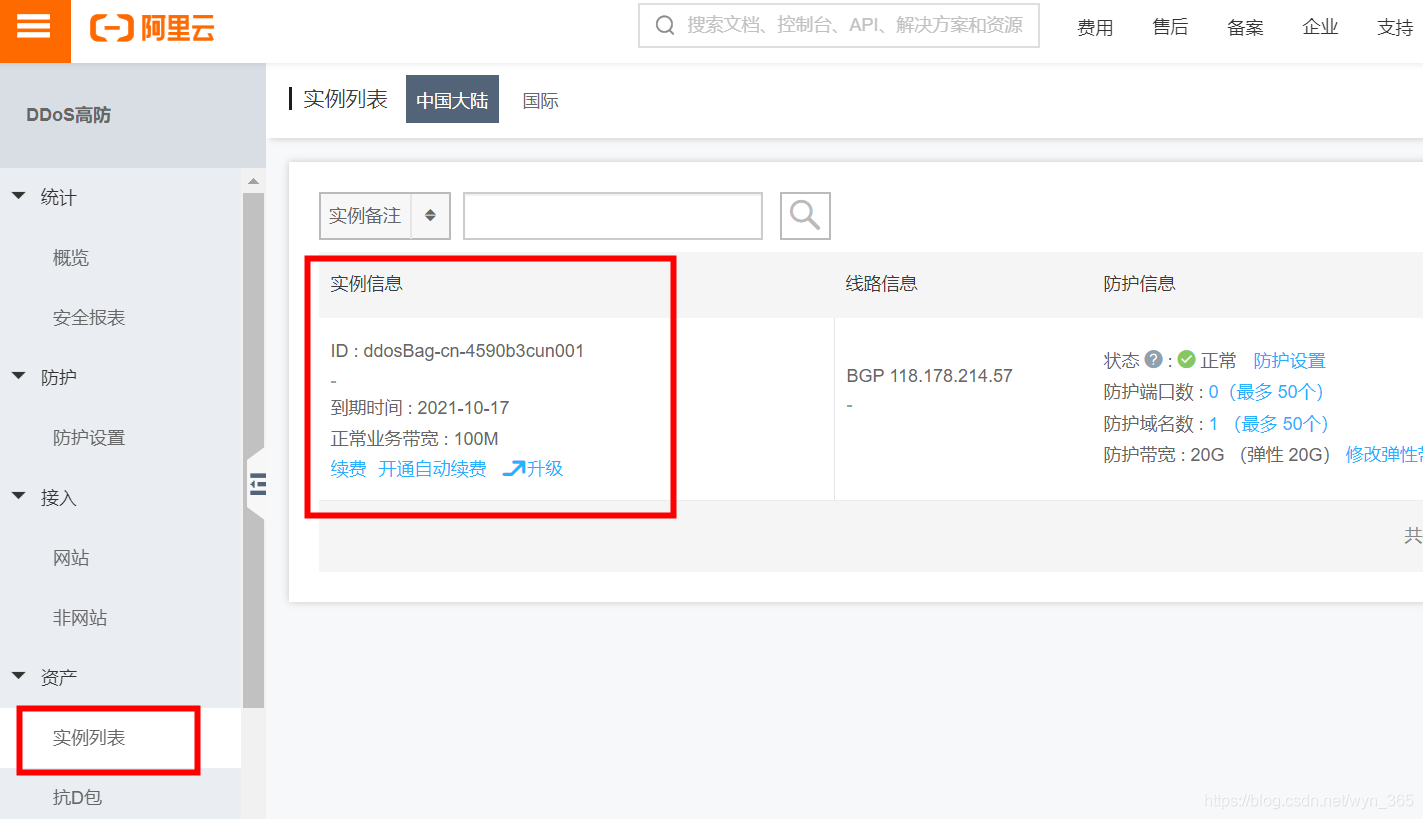Viewport: 1423px width, 819px height.
Task: Click the 防护信息 column header
Action: pos(1139,283)
